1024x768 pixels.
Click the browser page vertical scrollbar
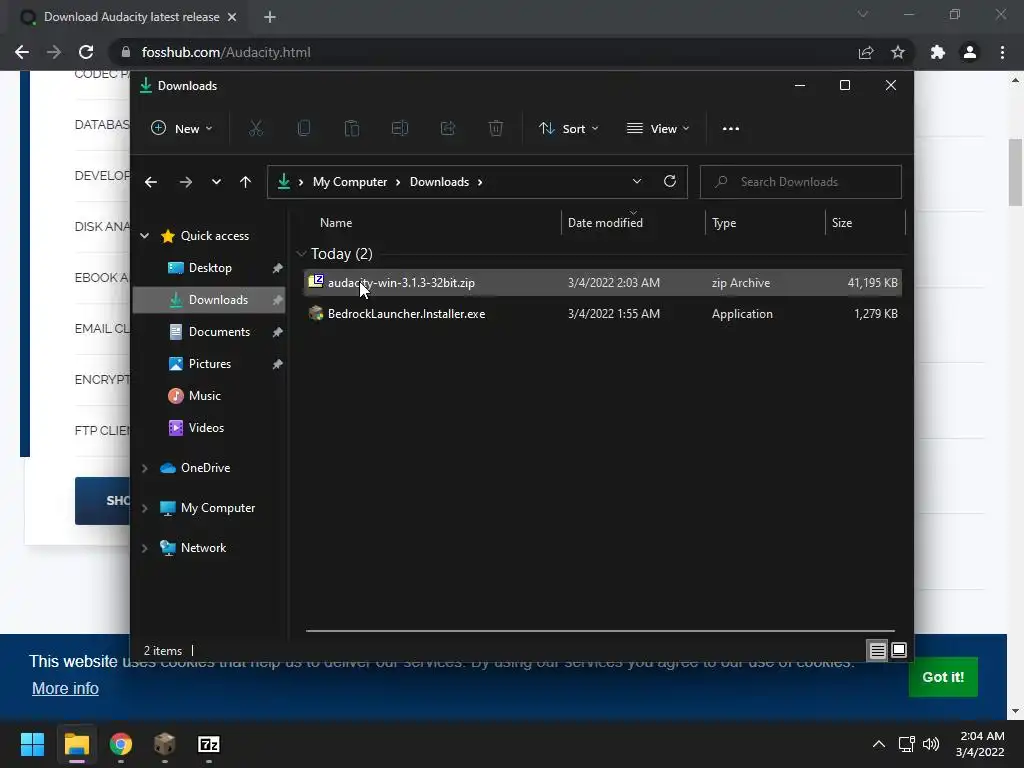tap(1015, 172)
